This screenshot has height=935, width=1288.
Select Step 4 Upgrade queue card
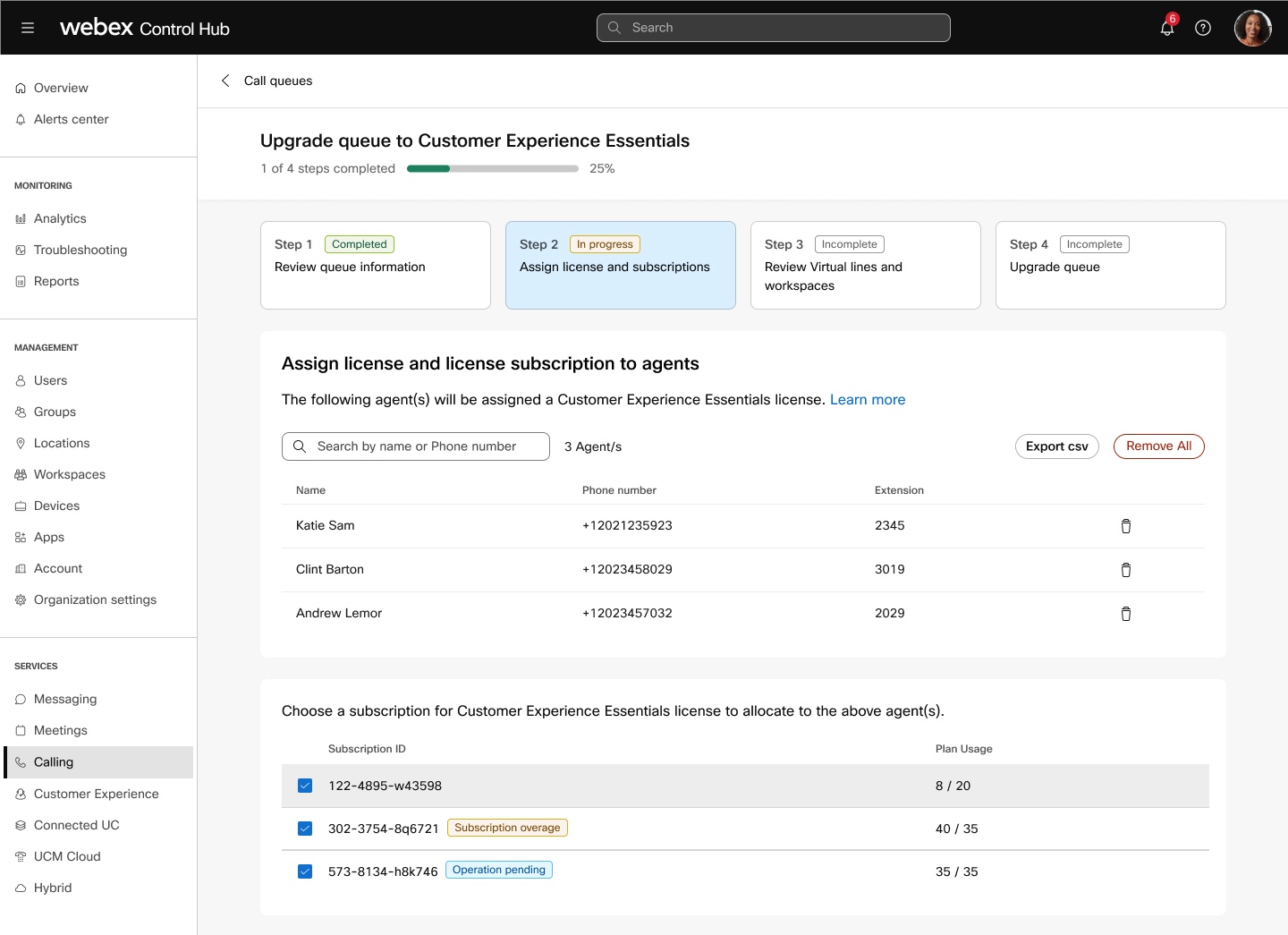coord(1111,266)
